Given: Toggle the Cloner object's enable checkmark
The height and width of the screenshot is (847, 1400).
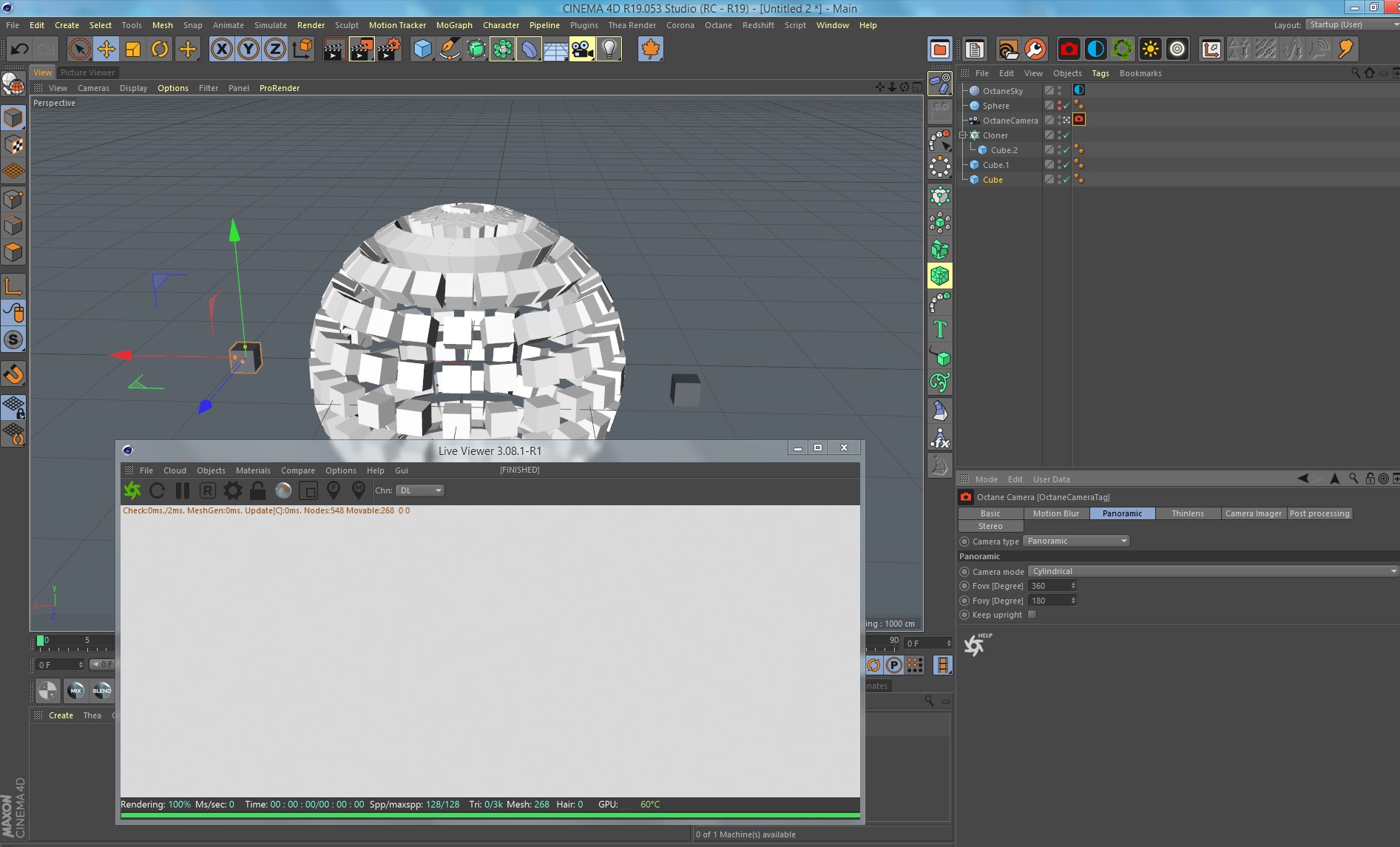Looking at the screenshot, I should click(x=1066, y=135).
